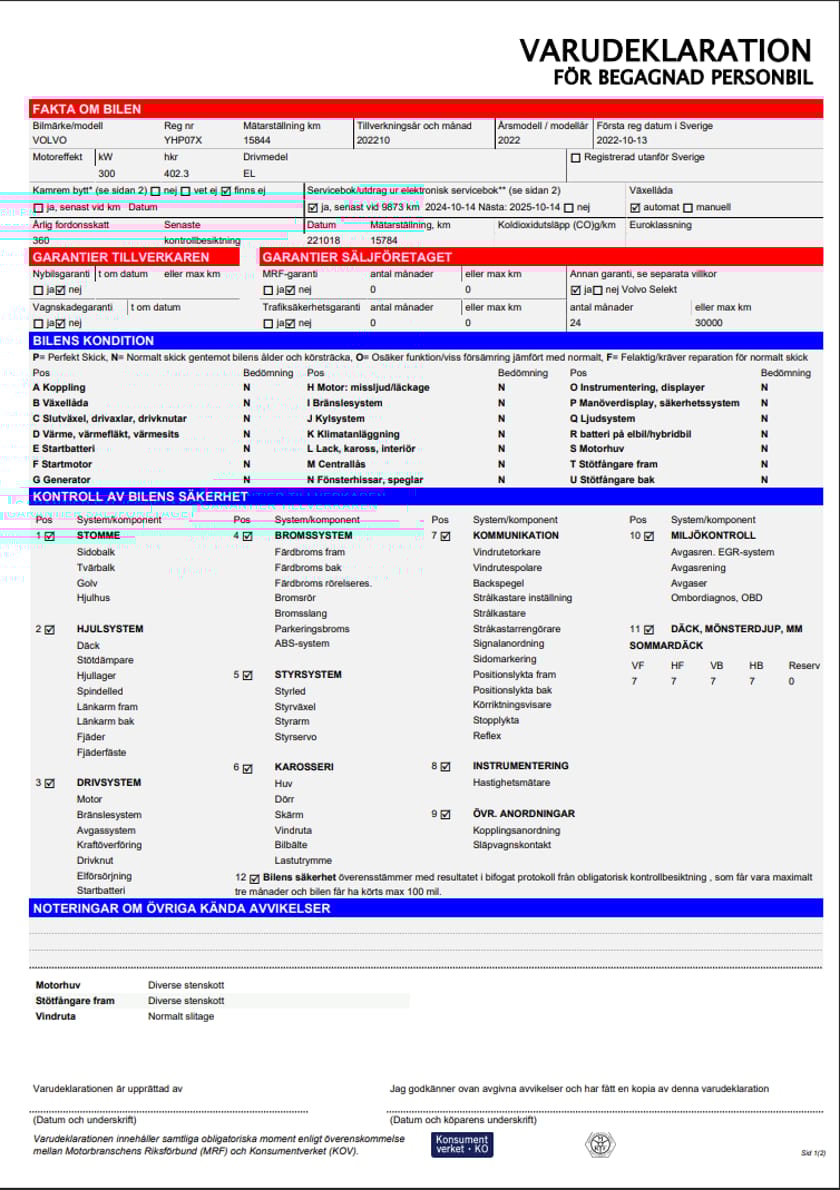Check the MRF-garanti 'ja' box
Image resolution: width=840 pixels, height=1190 pixels.
point(267,290)
